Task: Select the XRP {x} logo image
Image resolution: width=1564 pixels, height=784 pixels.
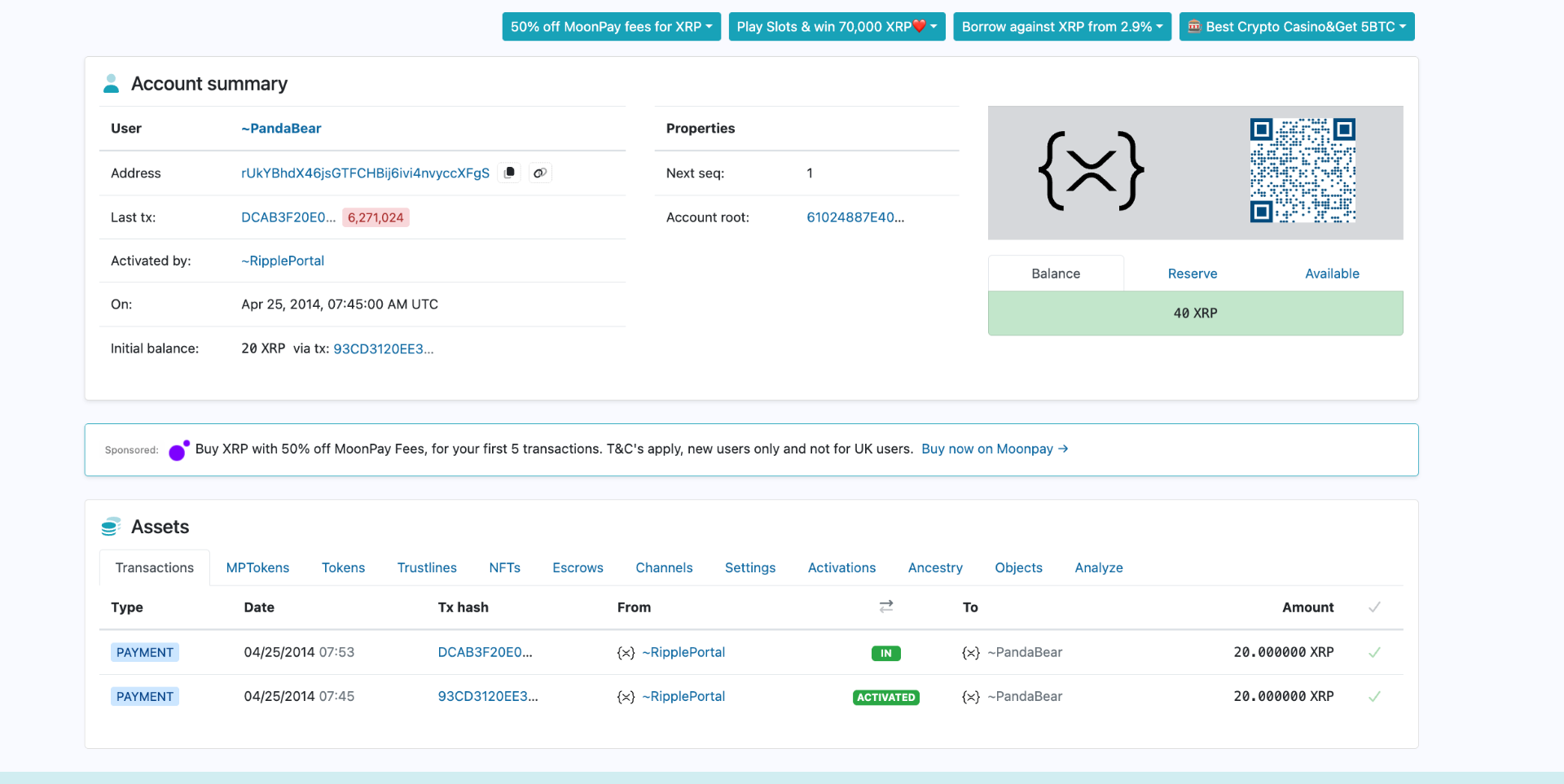Action: tap(1092, 171)
